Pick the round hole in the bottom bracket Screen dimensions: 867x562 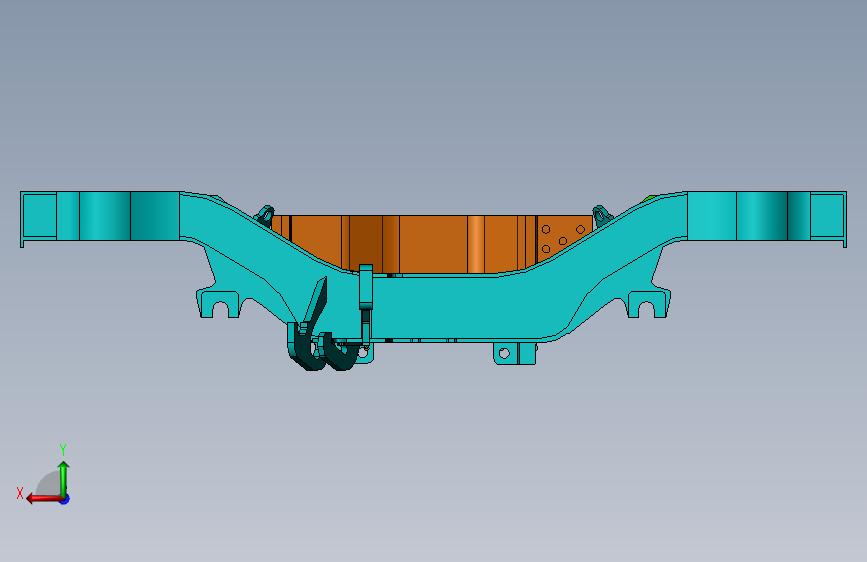click(x=504, y=353)
